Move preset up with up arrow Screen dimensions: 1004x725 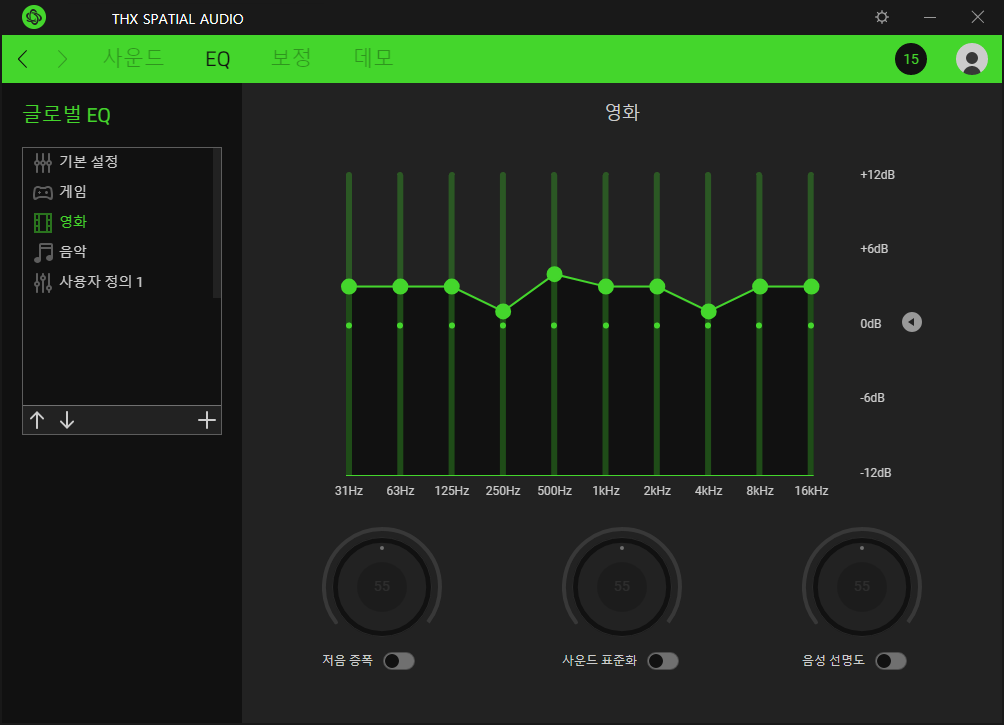pyautogui.click(x=37, y=420)
